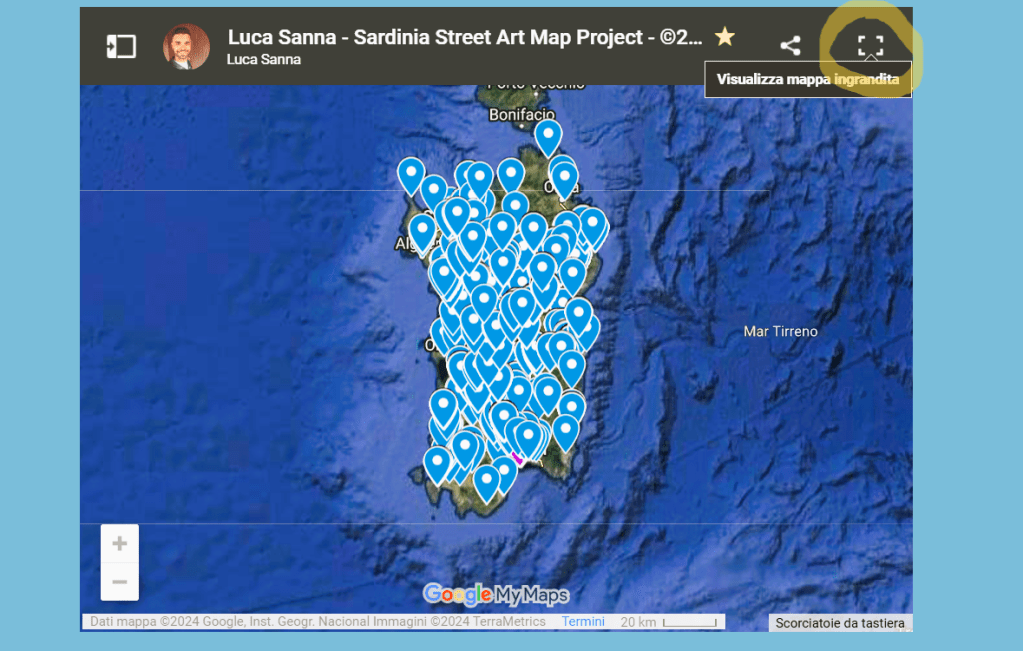Screen dimensions: 1023x651
Task: Click Luca Sanna's profile avatar
Action: 186,47
